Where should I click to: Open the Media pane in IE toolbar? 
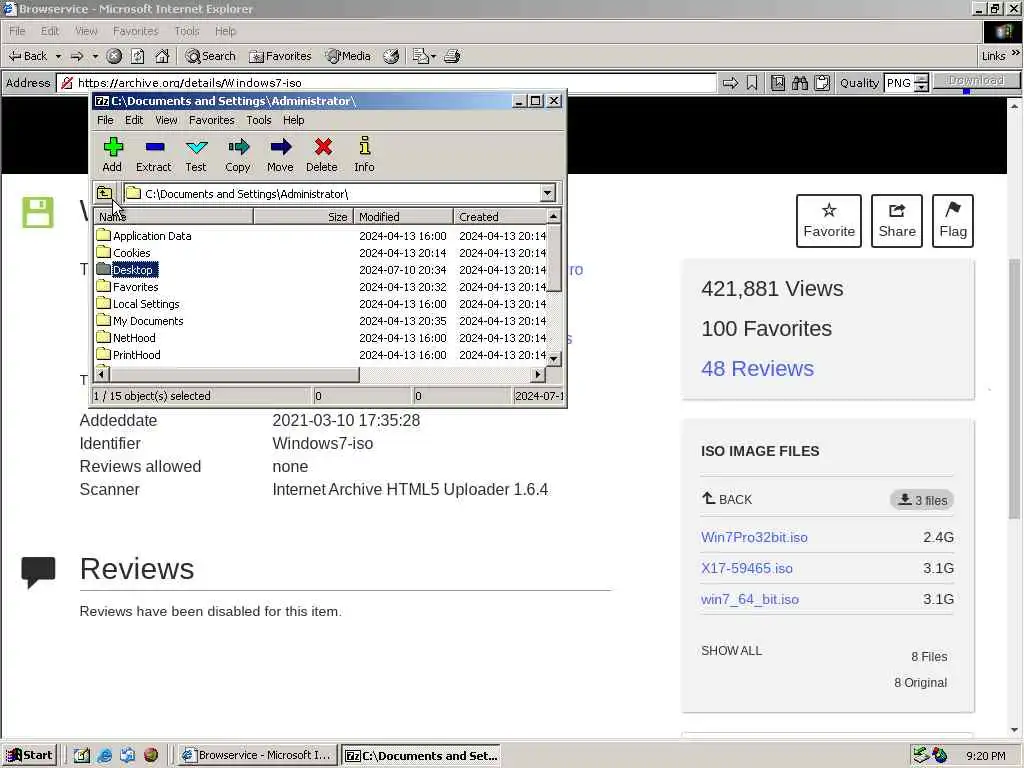pyautogui.click(x=348, y=56)
